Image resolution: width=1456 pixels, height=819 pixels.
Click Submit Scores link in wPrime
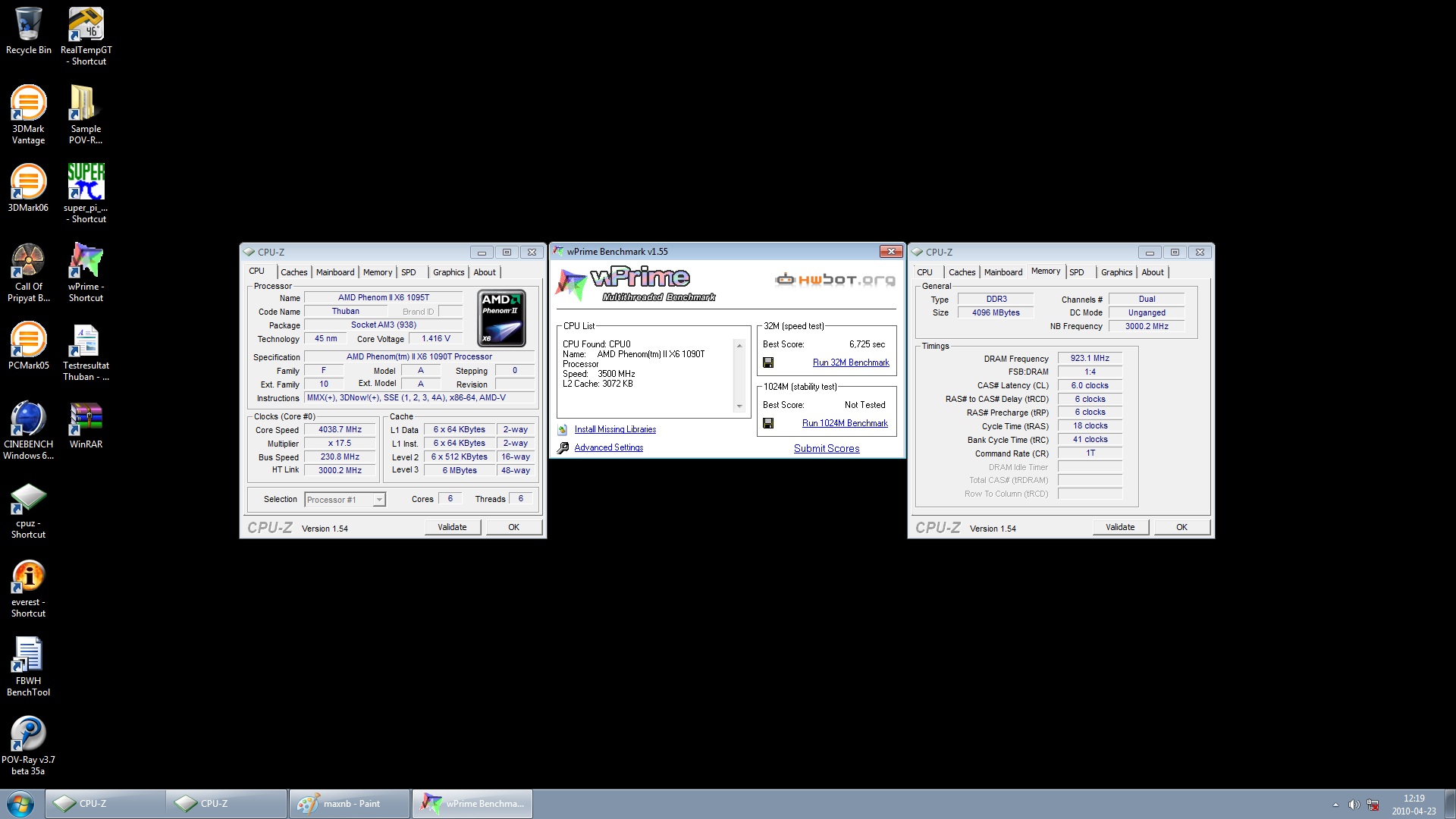826,449
